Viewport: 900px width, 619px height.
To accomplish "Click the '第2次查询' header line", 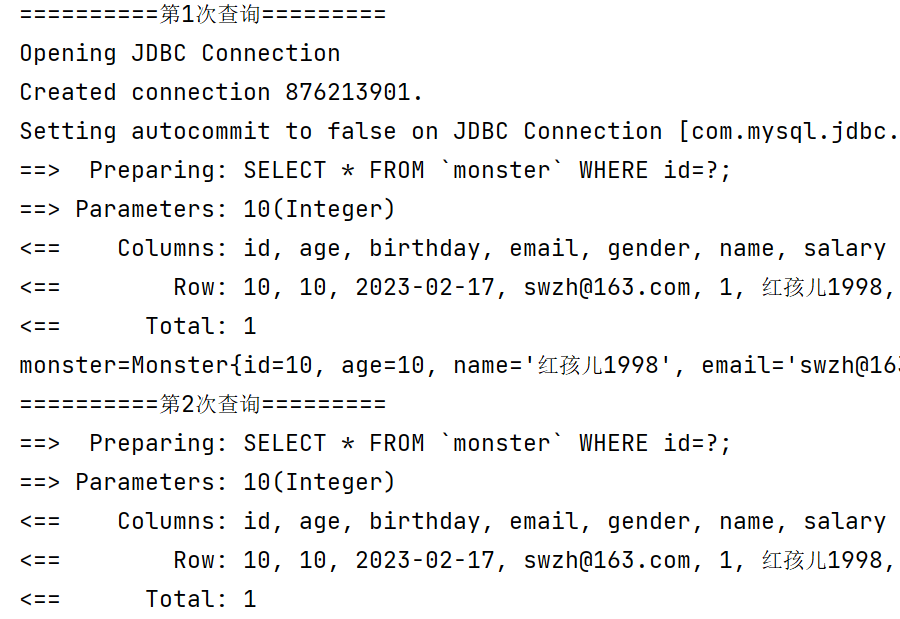I will (x=203, y=404).
